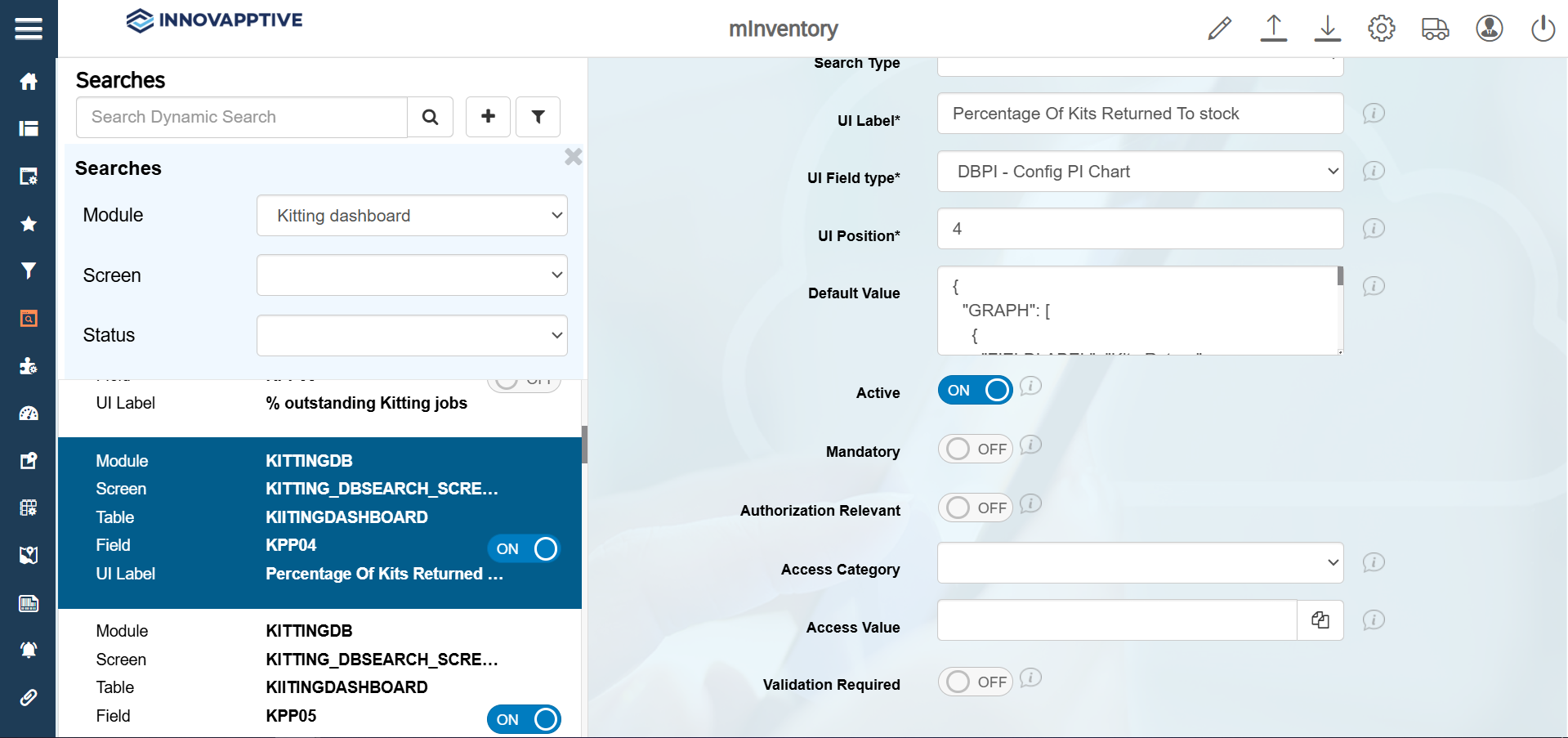
Task: Click the magnifier search button
Action: [x=430, y=117]
